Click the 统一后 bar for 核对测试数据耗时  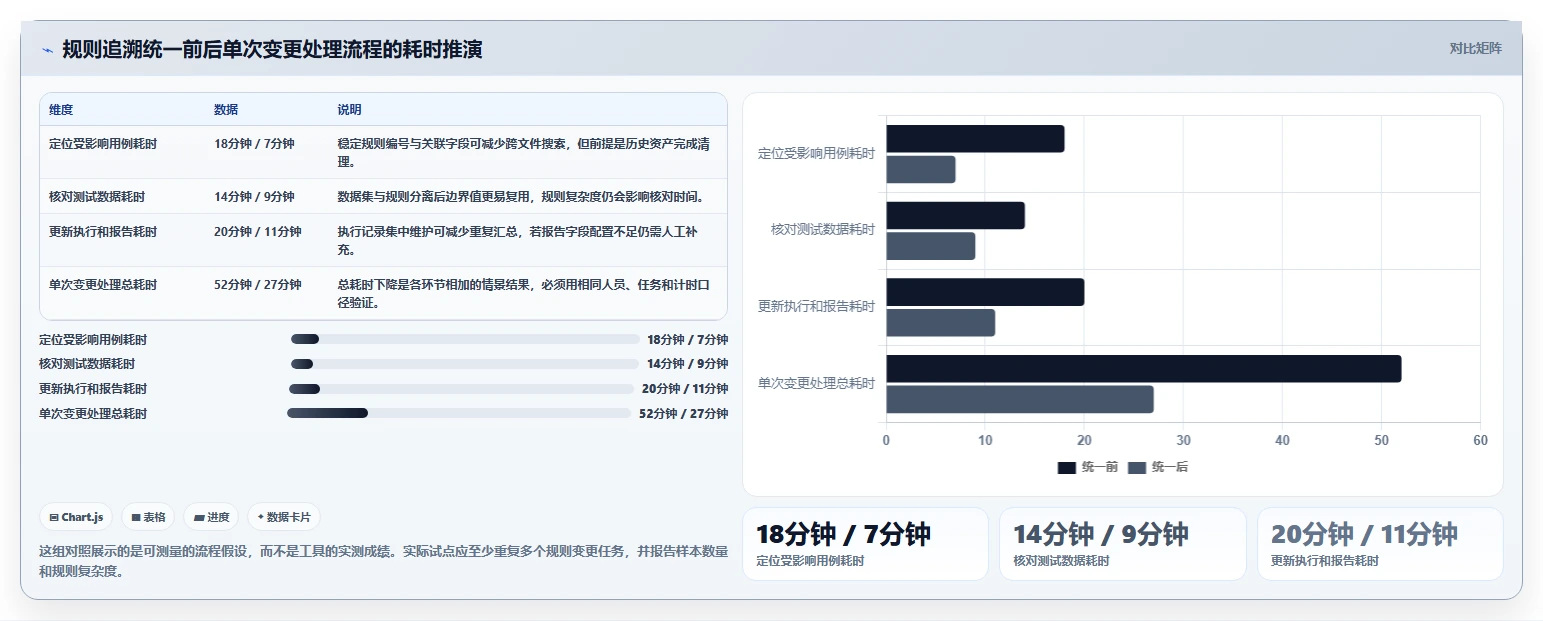point(930,246)
